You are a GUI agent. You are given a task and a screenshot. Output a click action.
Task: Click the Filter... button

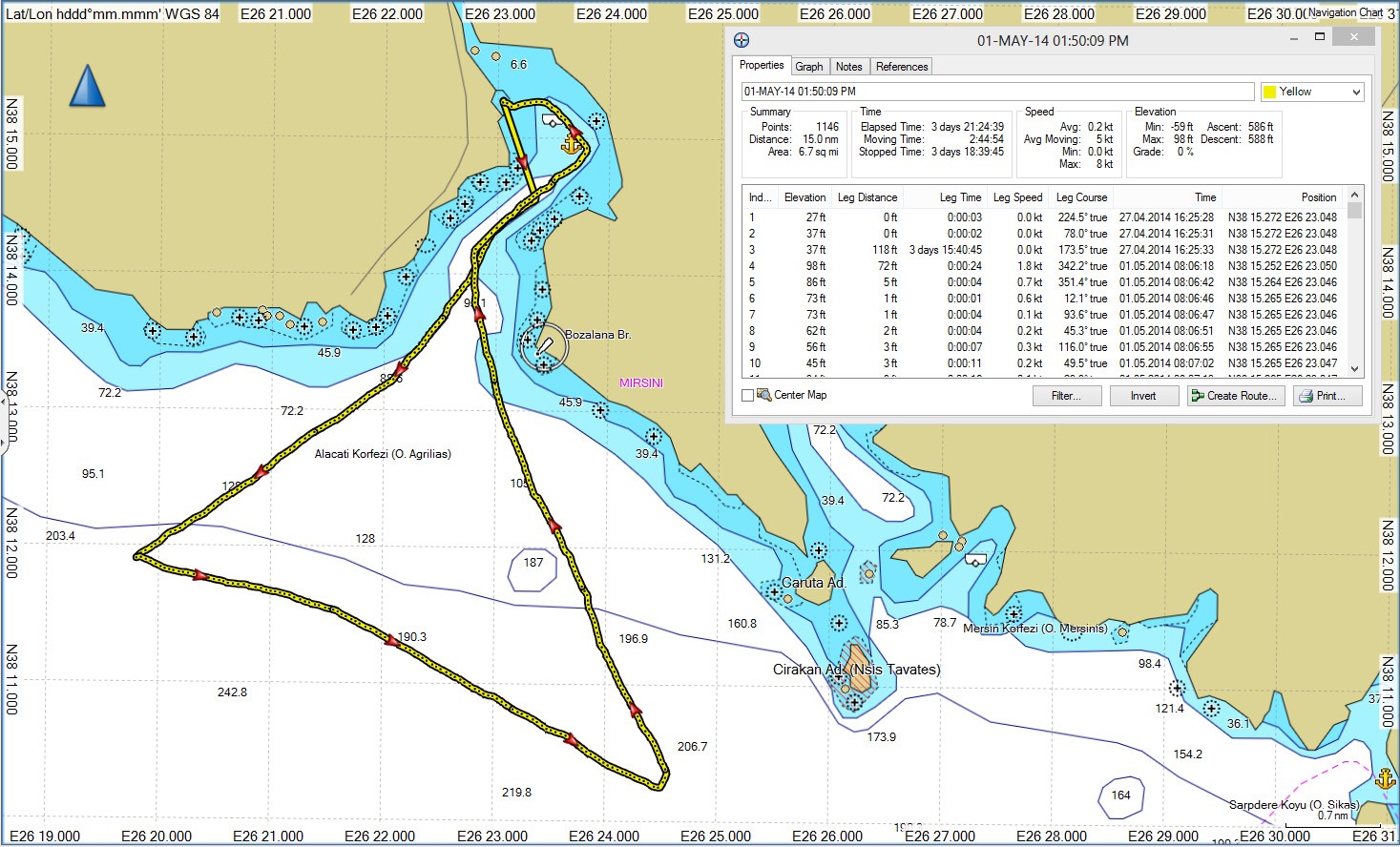click(1066, 396)
